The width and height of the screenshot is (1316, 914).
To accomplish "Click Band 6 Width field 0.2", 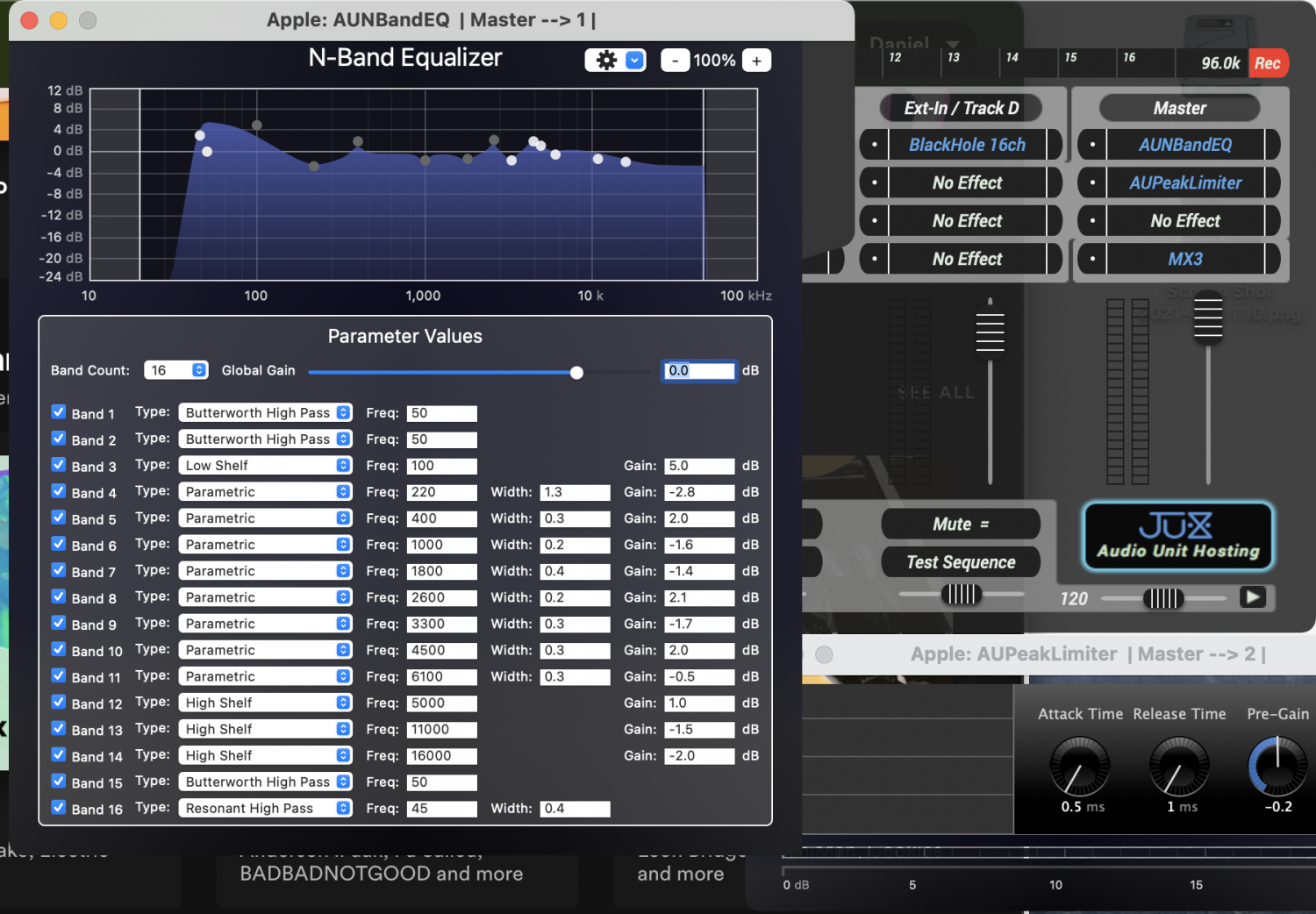I will point(575,545).
